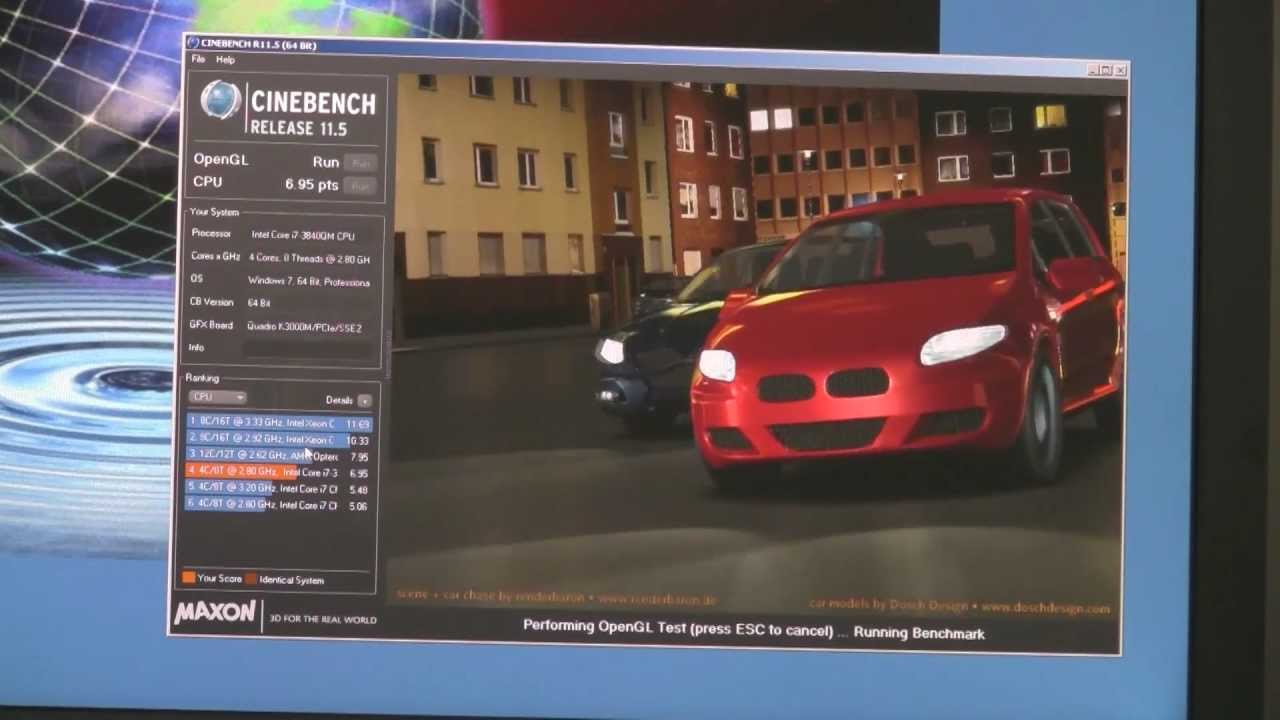The width and height of the screenshot is (1280, 720).
Task: Click the MAXON logo
Action: point(215,613)
